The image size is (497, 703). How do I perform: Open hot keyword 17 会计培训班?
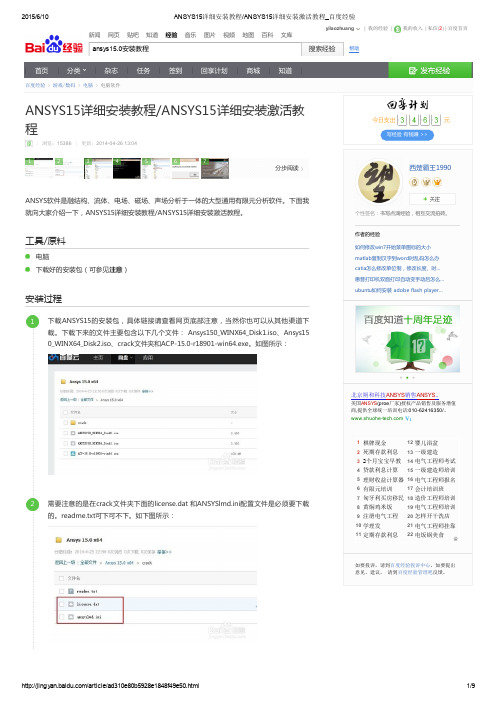pyautogui.click(x=429, y=489)
